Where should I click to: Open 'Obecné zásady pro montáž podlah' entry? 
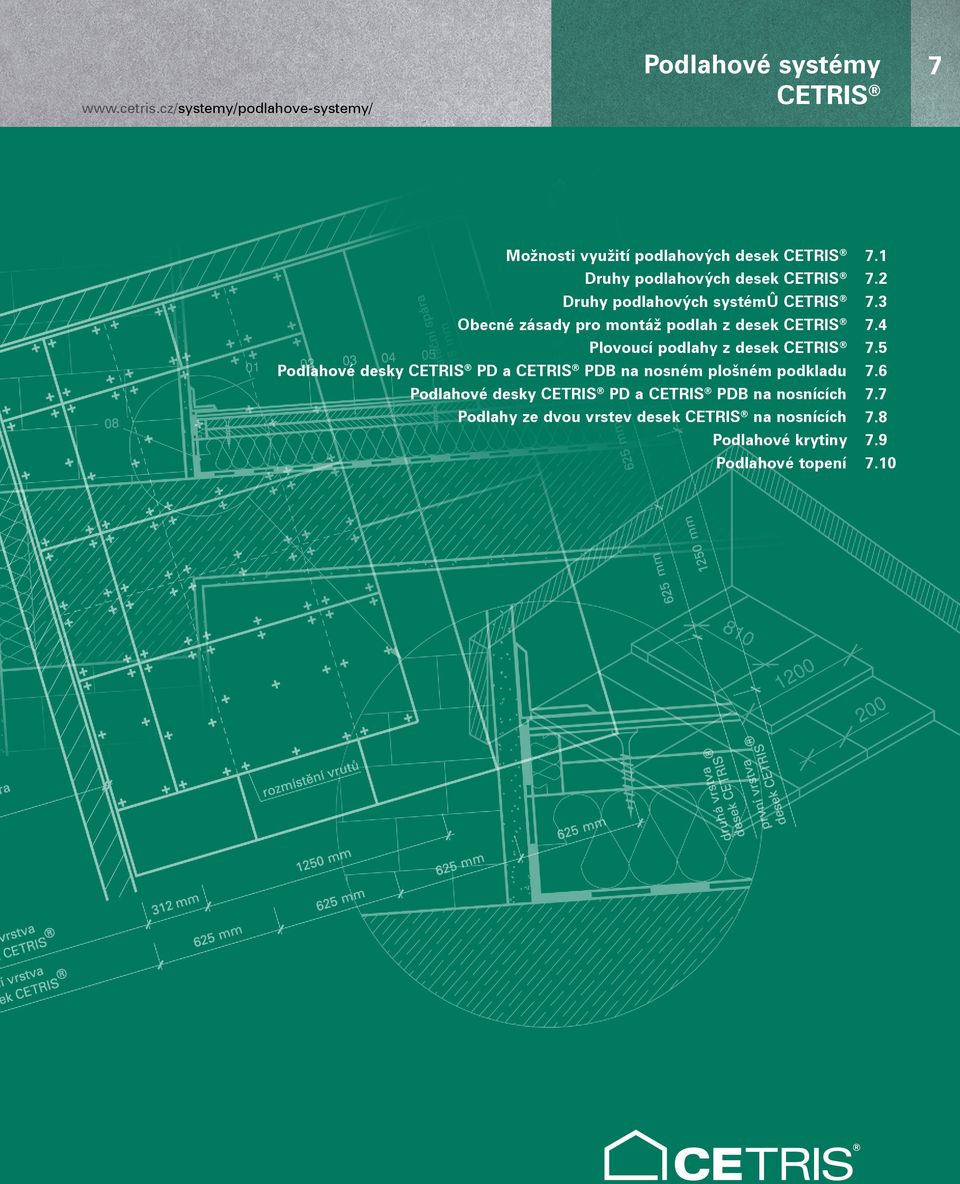click(x=652, y=325)
